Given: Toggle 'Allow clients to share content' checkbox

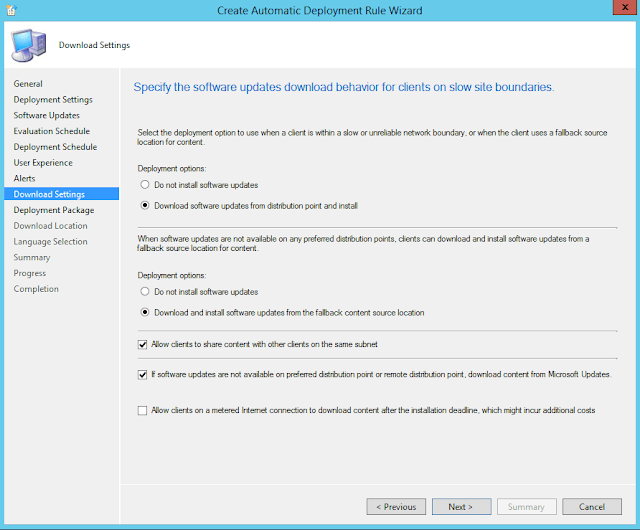Looking at the screenshot, I should click(141, 345).
